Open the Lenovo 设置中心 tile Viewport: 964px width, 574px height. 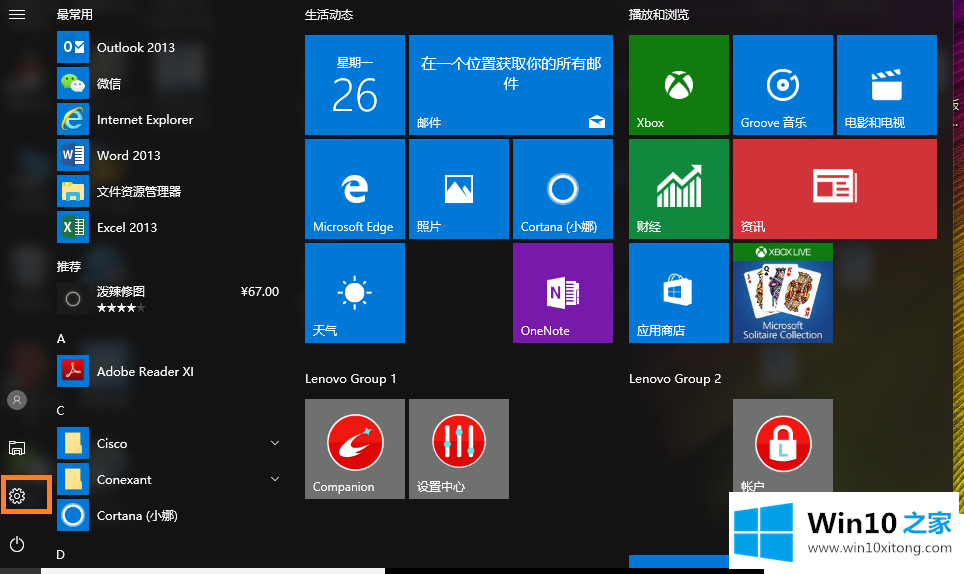pyautogui.click(x=459, y=449)
